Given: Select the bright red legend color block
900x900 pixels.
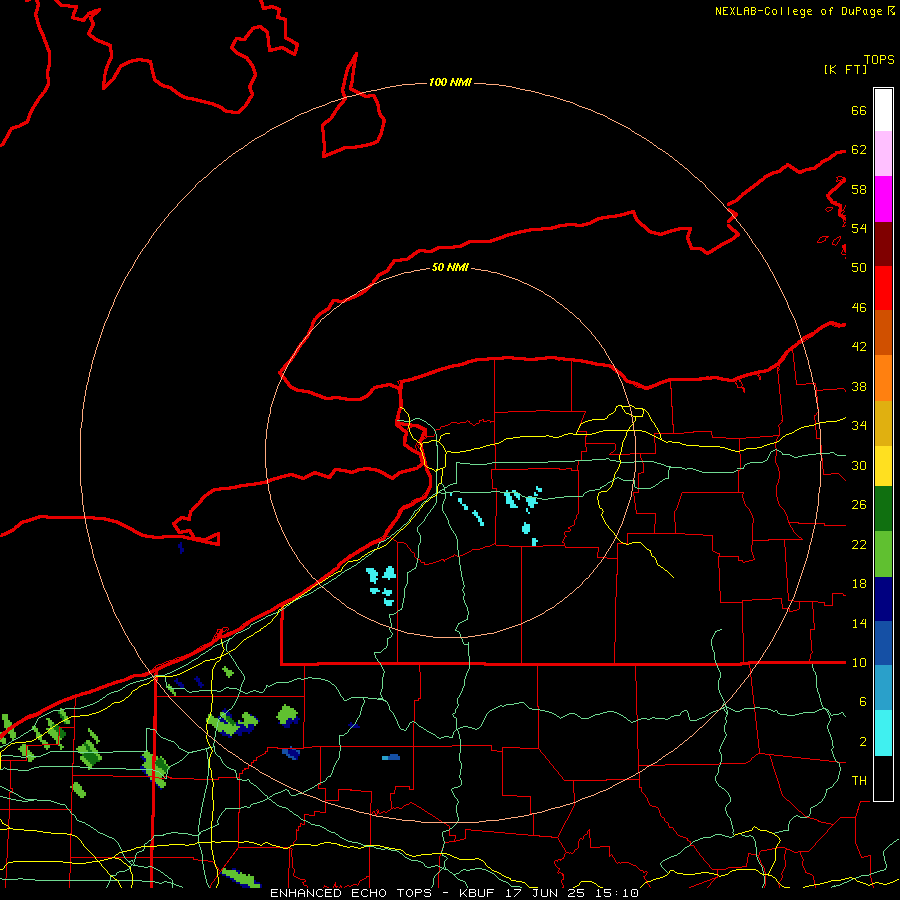Looking at the screenshot, I should pos(883,288).
